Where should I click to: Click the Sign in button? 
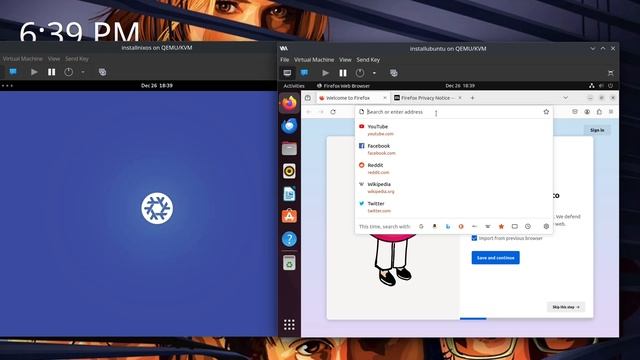coord(597,130)
